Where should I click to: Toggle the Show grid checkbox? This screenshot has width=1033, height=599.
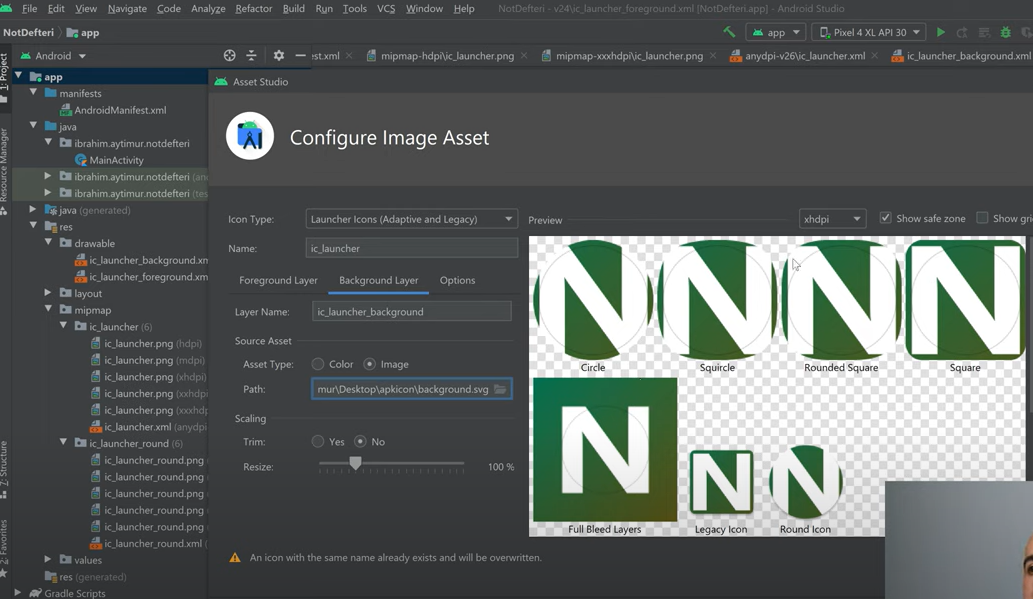(x=982, y=218)
